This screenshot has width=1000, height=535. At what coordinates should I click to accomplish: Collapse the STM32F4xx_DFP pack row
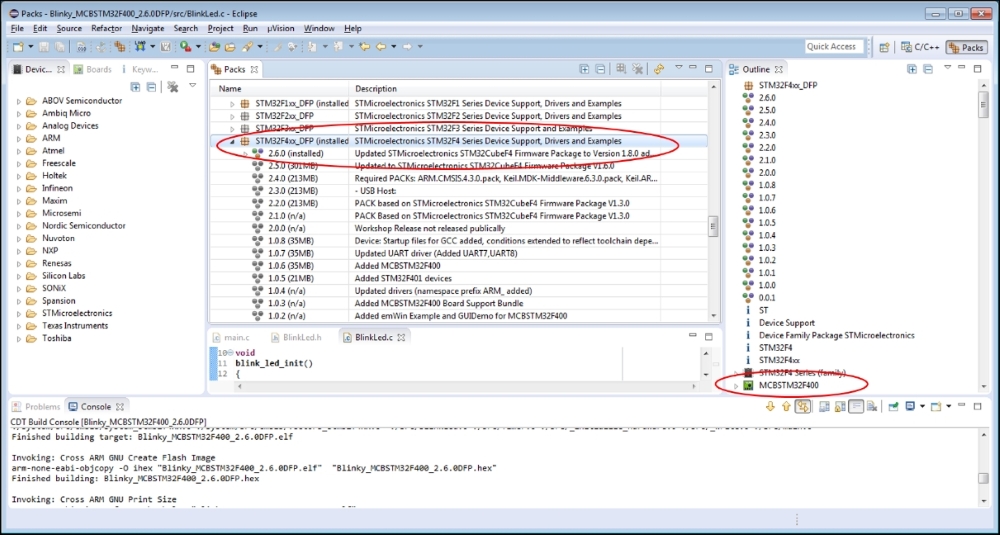(x=233, y=142)
